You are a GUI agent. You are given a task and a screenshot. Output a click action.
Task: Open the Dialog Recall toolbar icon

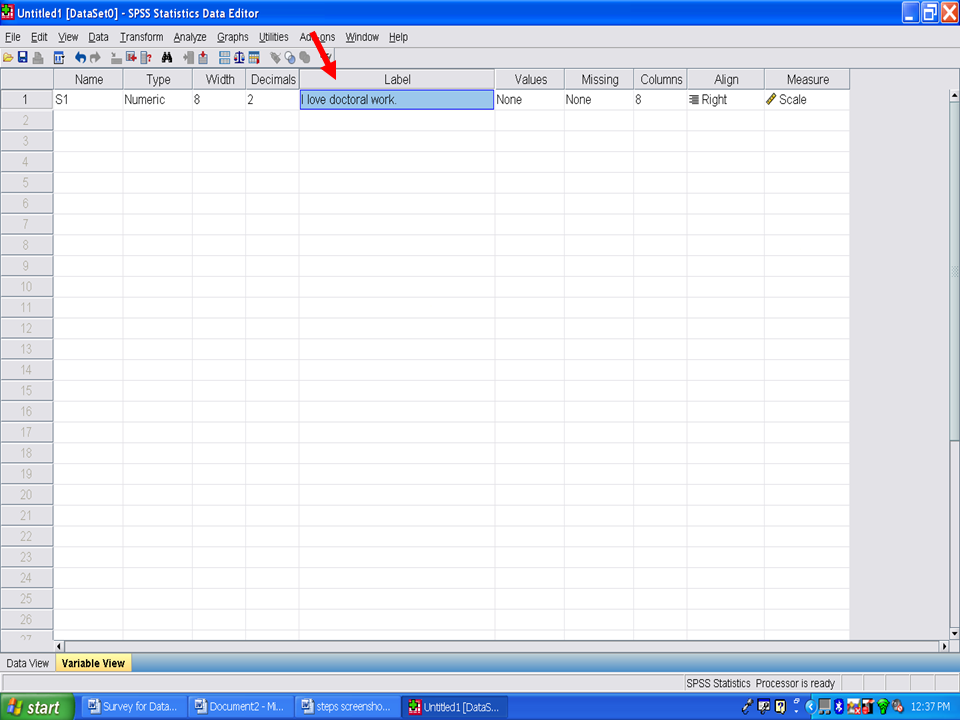coord(59,58)
